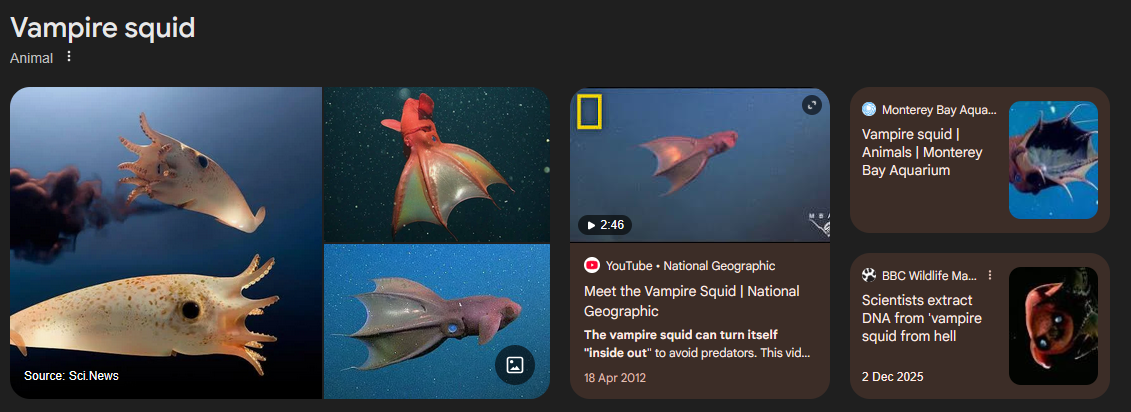The height and width of the screenshot is (412, 1131).
Task: Open the red vampire squid webbed-arms photo
Action: (437, 165)
